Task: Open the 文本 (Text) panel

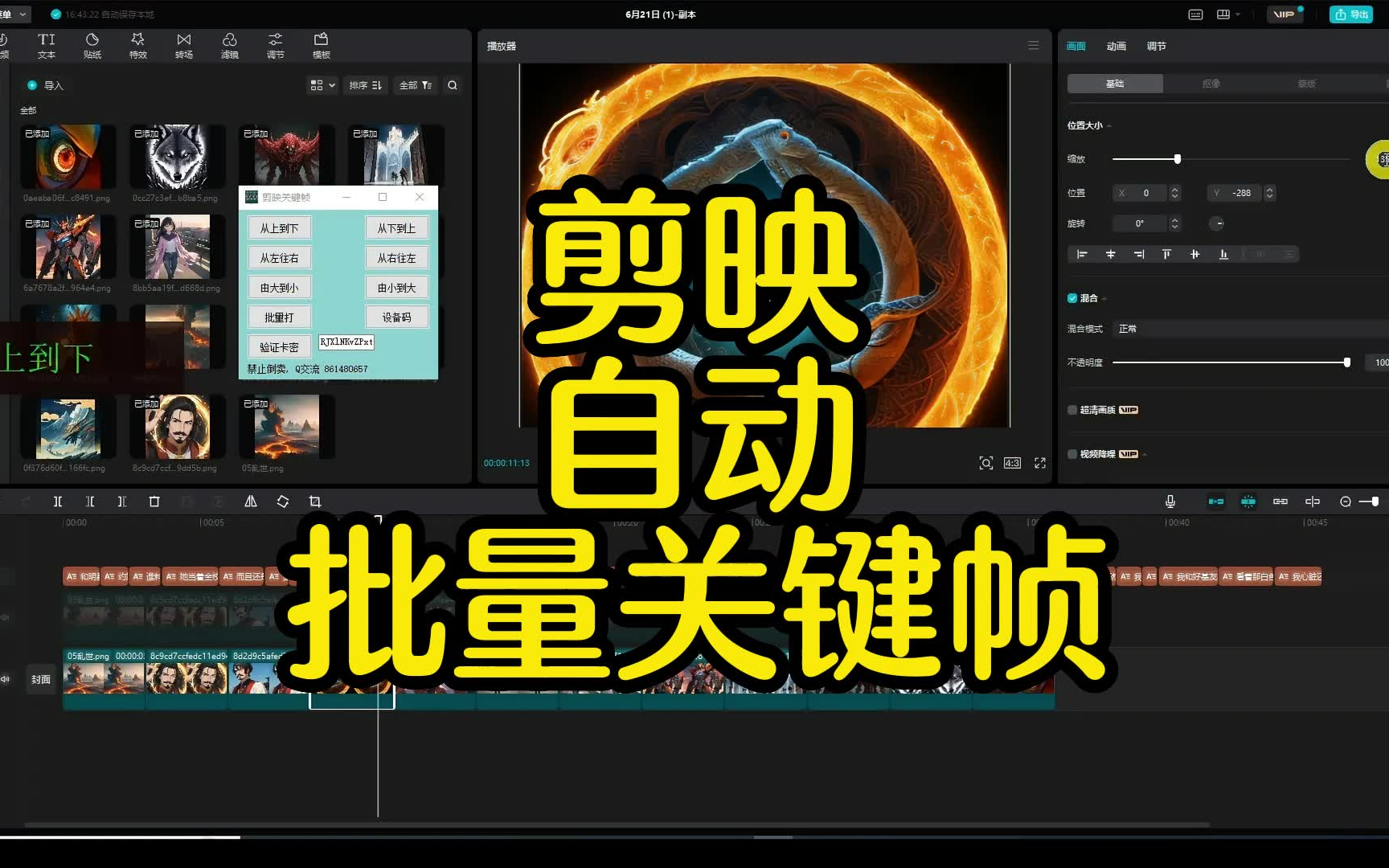Action: pyautogui.click(x=47, y=46)
